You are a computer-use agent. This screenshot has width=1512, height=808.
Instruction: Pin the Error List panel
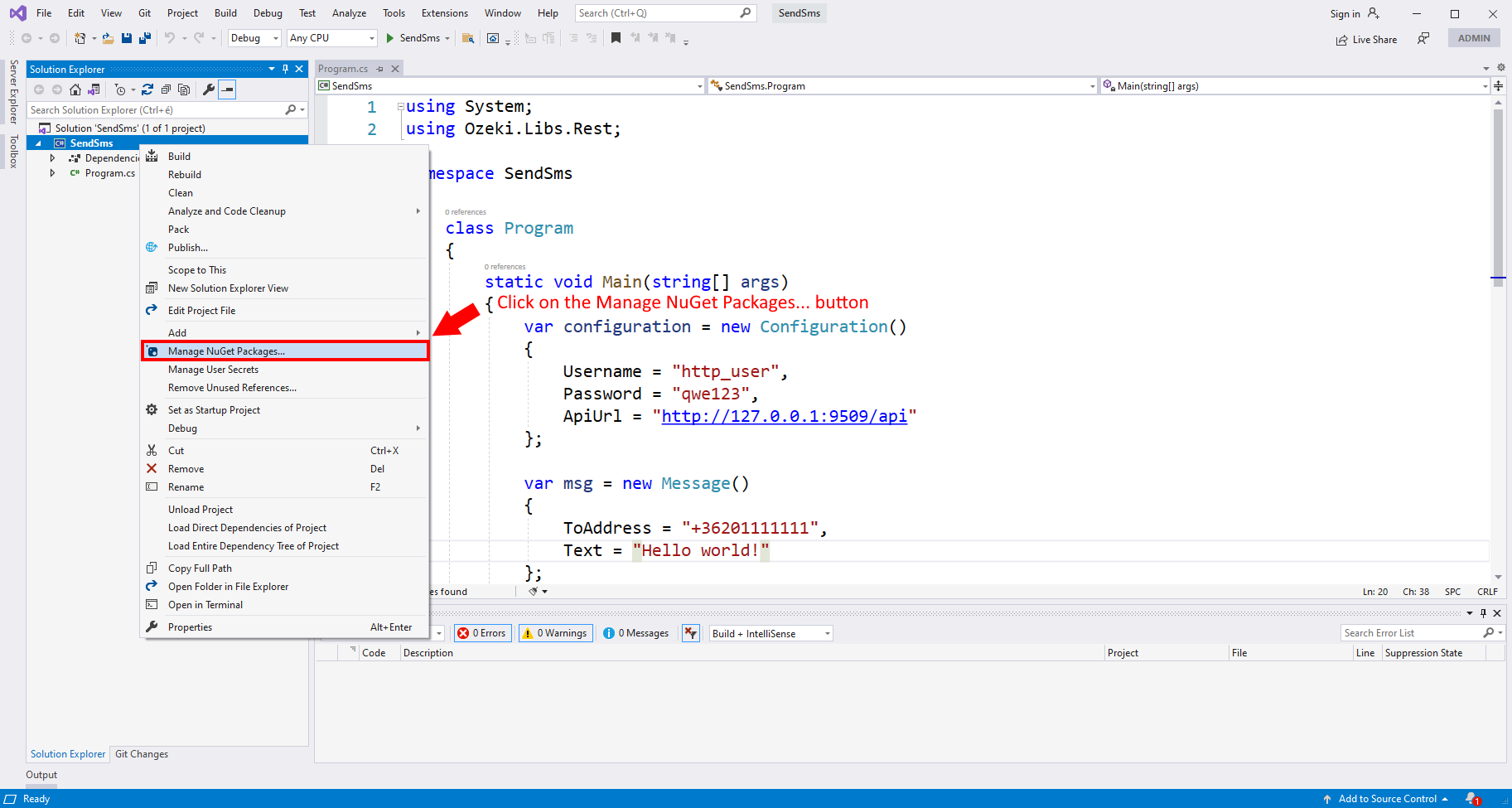(x=1483, y=613)
